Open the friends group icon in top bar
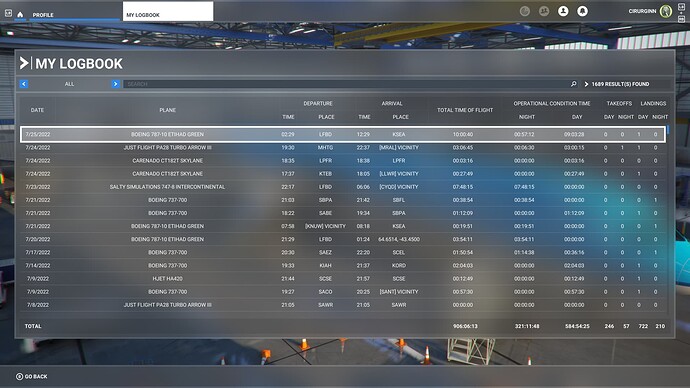 click(x=544, y=11)
